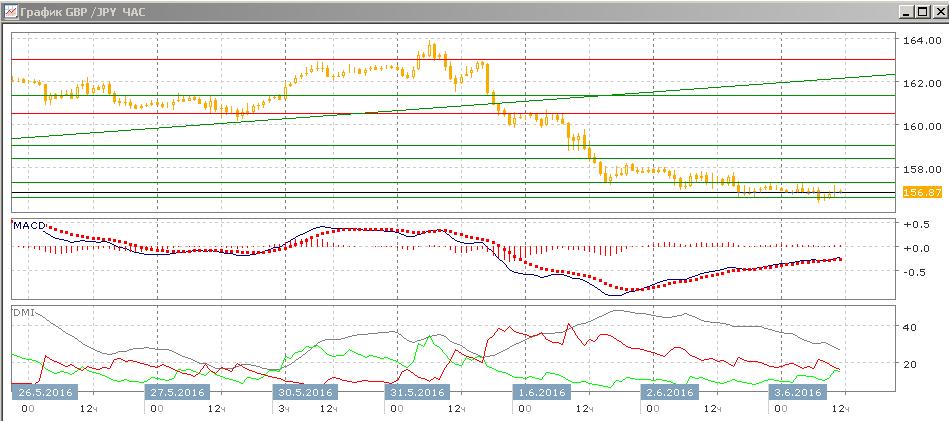Click the MACD indicator label

29,226
